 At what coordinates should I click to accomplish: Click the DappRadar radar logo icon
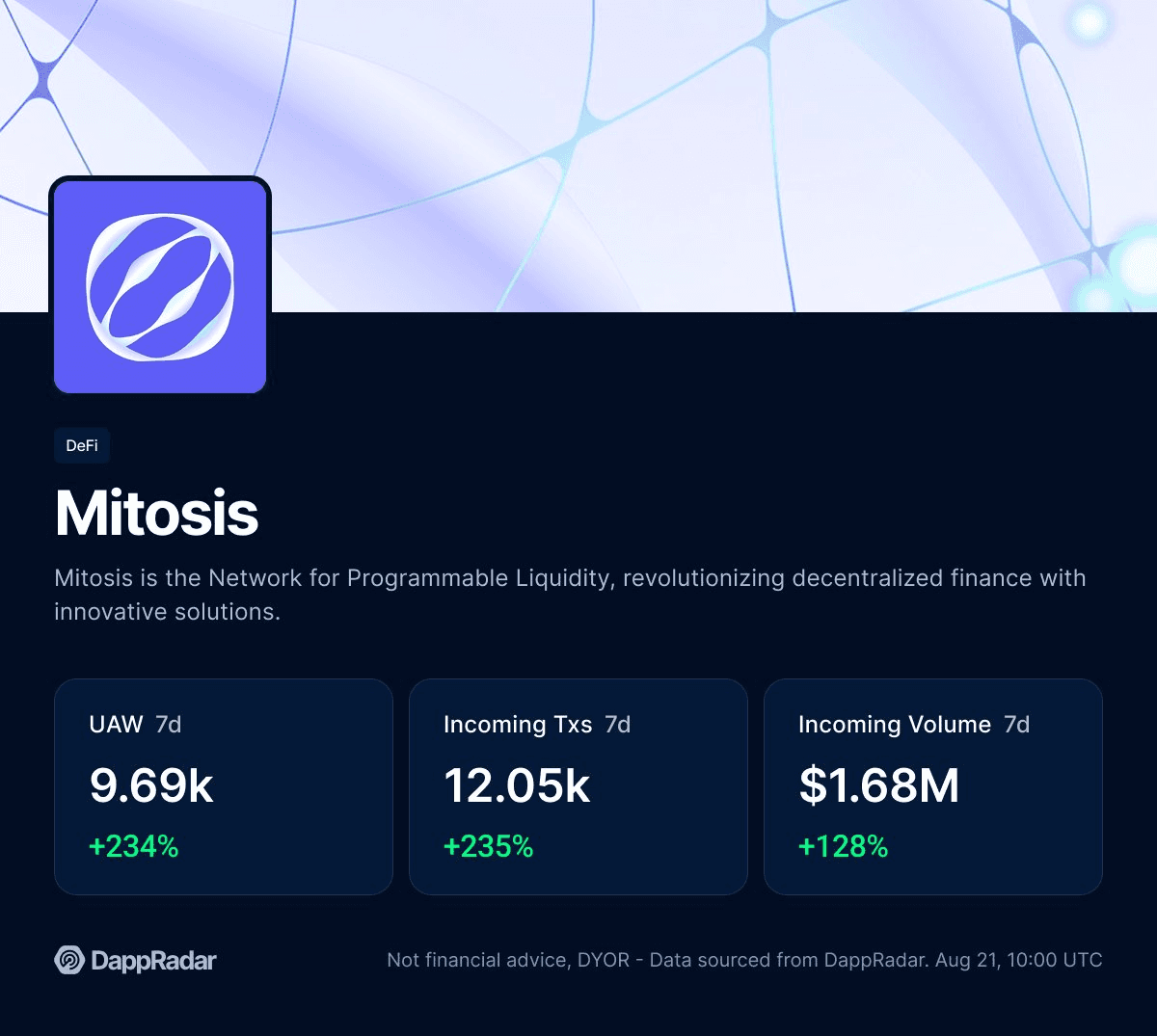tap(69, 960)
